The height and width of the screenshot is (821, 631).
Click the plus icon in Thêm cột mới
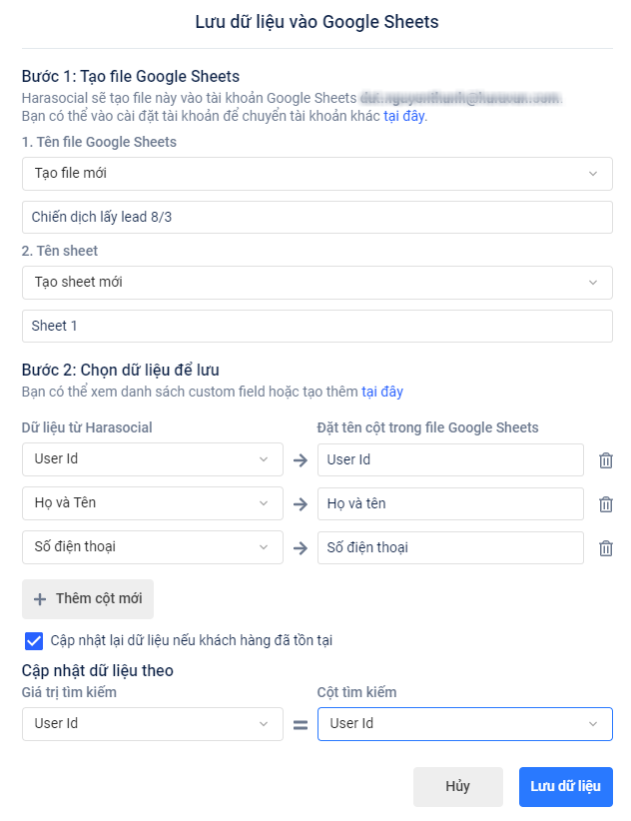40,599
